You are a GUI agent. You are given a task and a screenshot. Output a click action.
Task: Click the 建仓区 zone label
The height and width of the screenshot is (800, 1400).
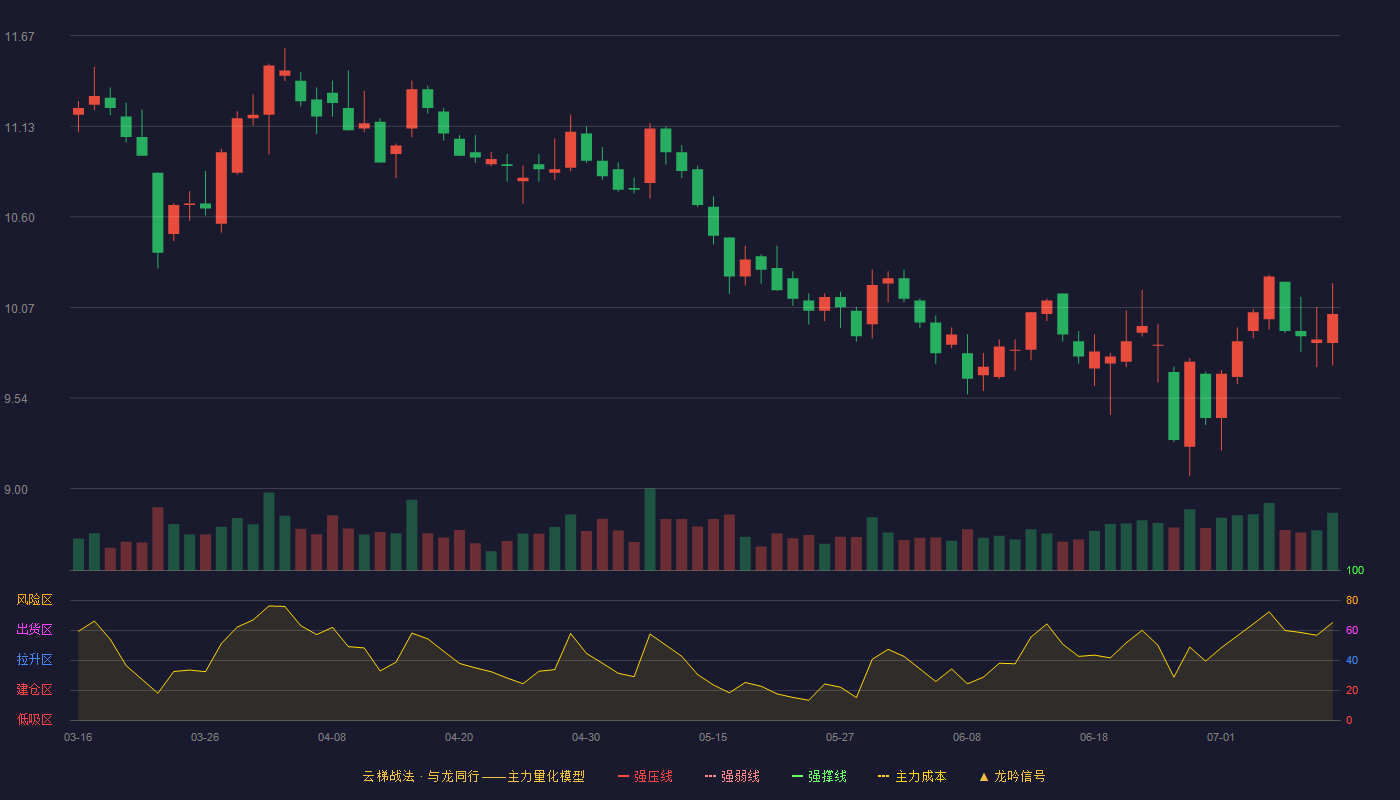[x=34, y=690]
